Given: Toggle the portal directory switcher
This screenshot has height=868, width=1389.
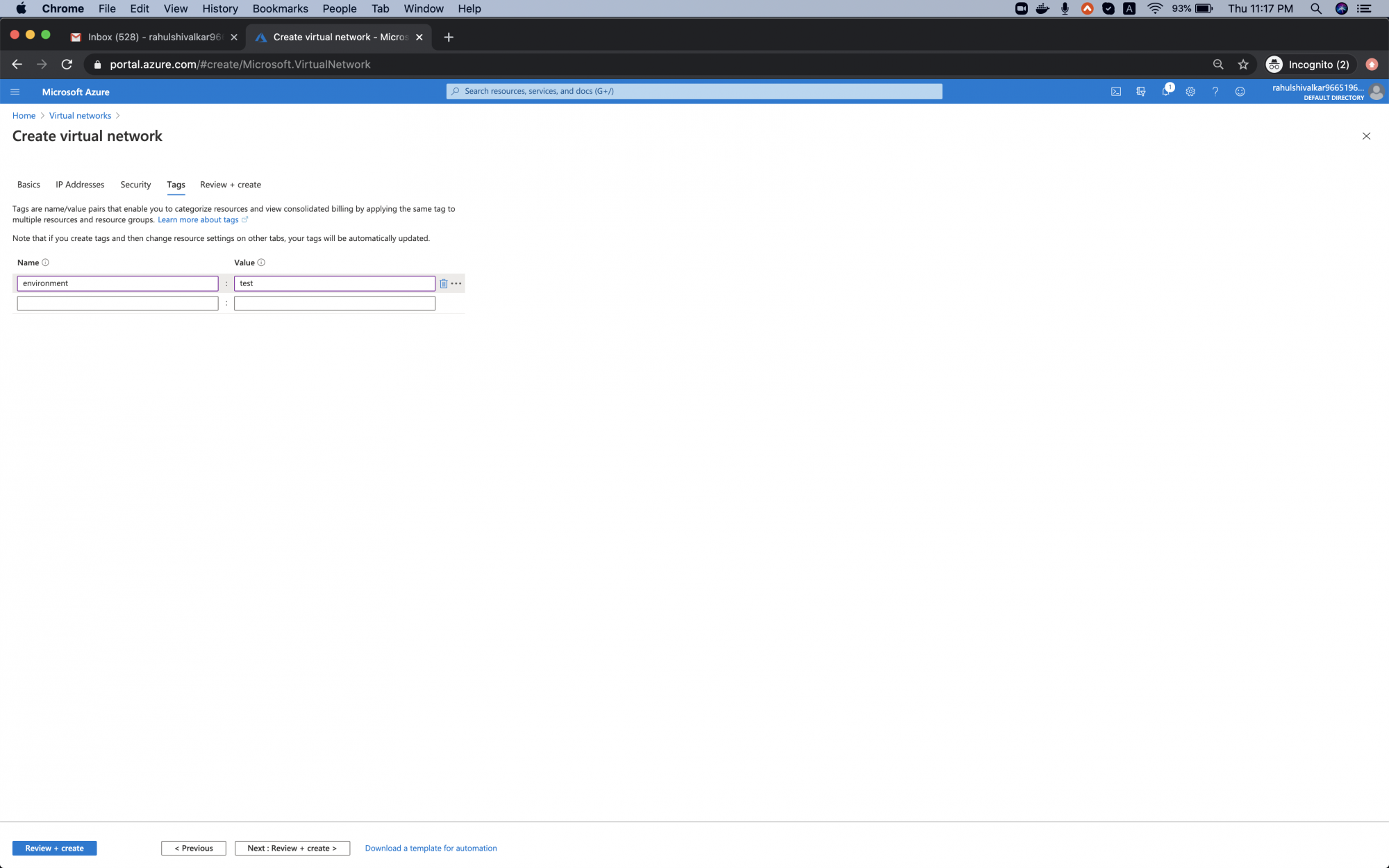Looking at the screenshot, I should click(x=1141, y=91).
